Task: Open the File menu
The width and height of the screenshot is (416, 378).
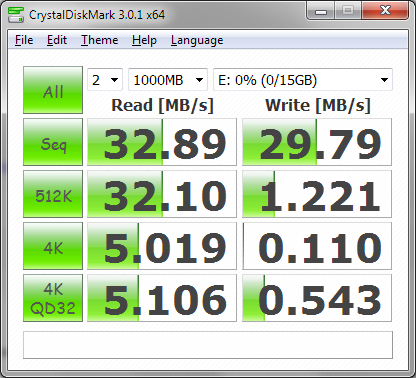Action: point(24,40)
